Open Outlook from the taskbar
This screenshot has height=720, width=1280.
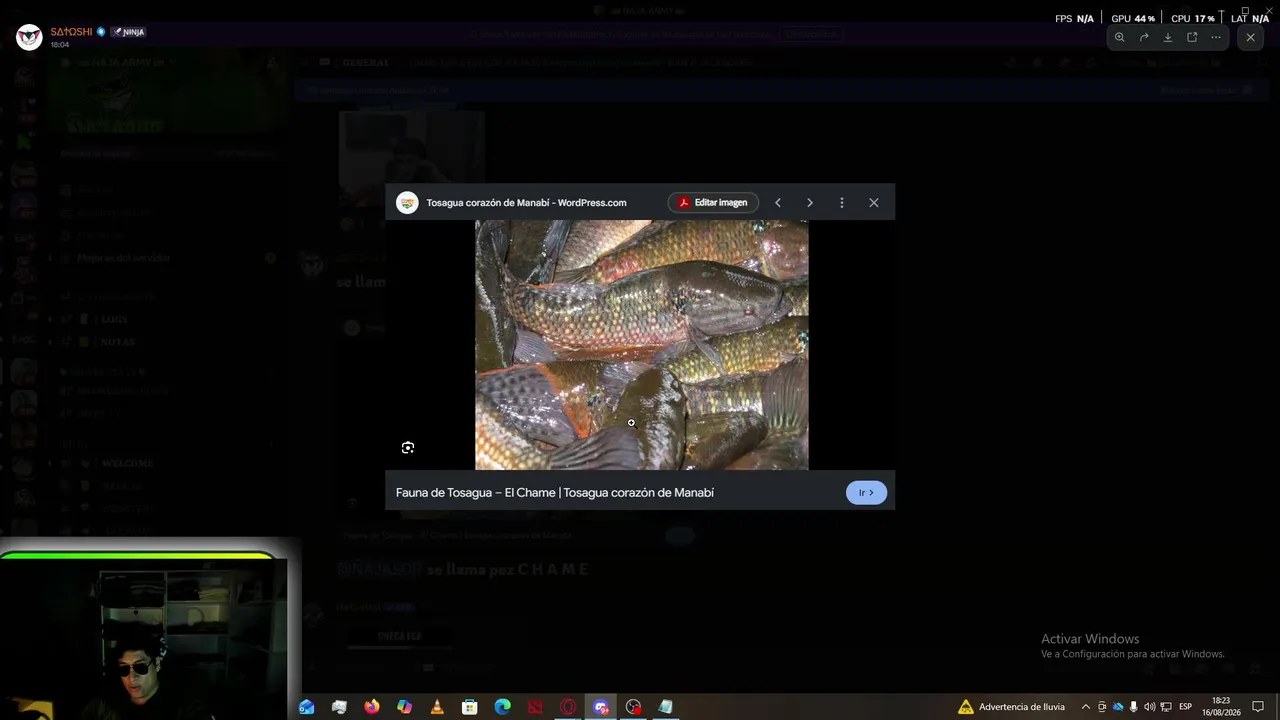(x=307, y=707)
